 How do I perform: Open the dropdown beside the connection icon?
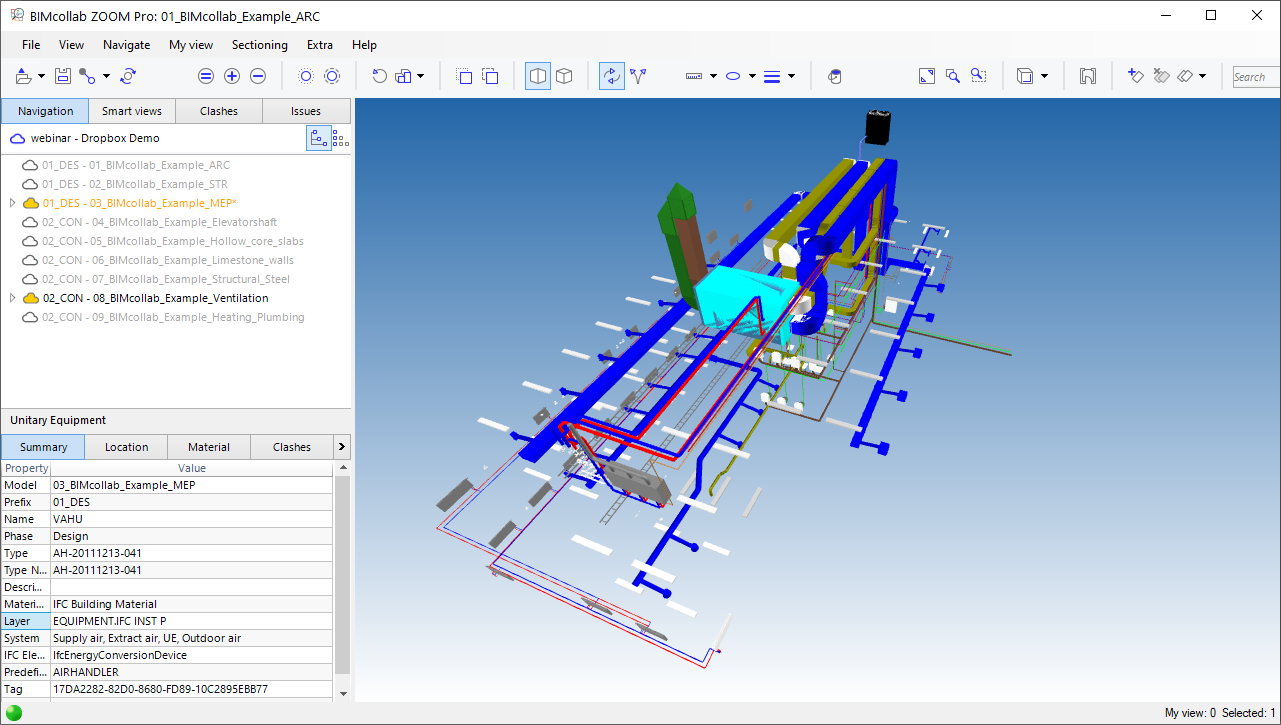pos(106,76)
